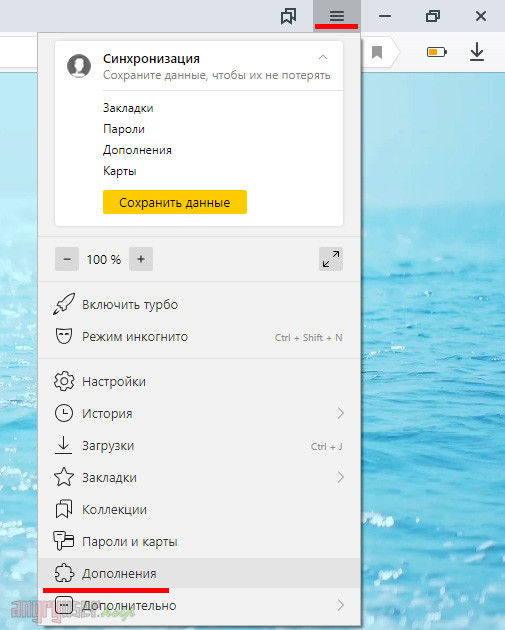Click the 100 % zoom value
The image size is (505, 630).
click(x=104, y=260)
